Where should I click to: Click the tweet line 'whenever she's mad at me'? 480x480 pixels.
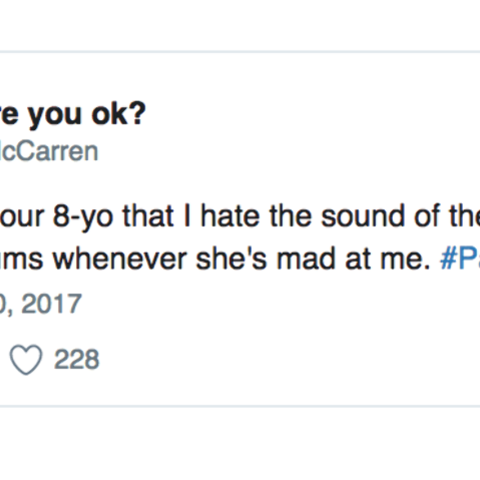tap(240, 259)
